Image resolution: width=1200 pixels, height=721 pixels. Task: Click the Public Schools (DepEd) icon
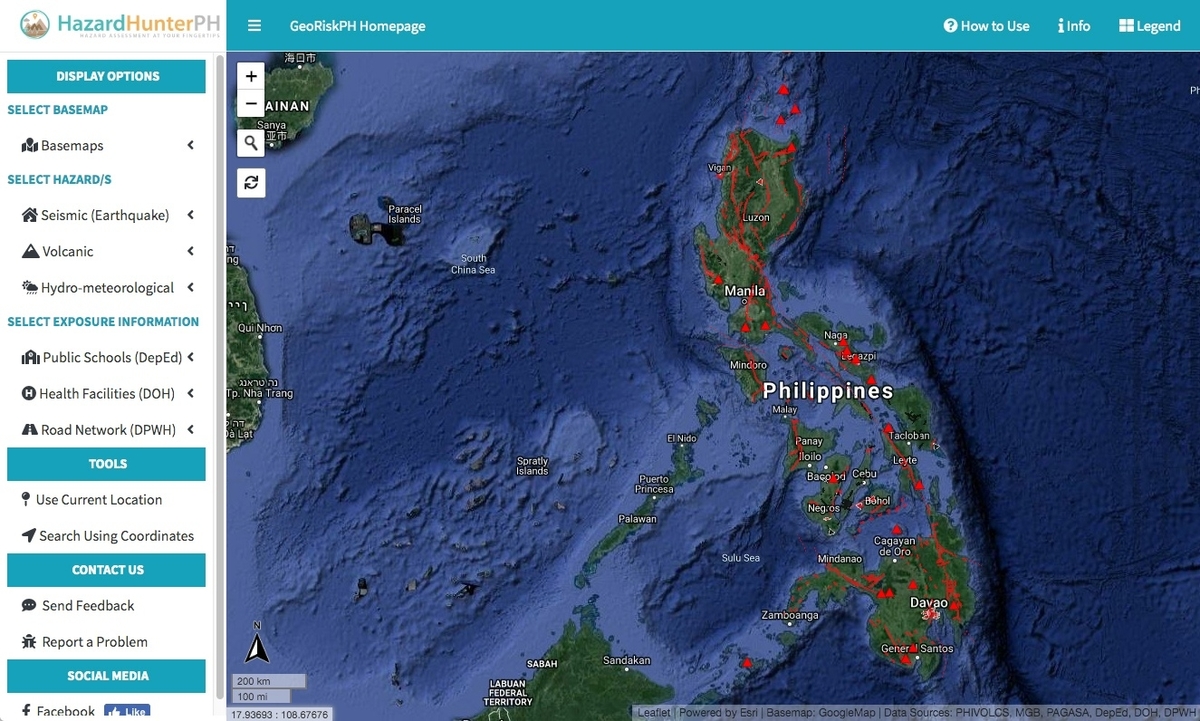pos(31,357)
